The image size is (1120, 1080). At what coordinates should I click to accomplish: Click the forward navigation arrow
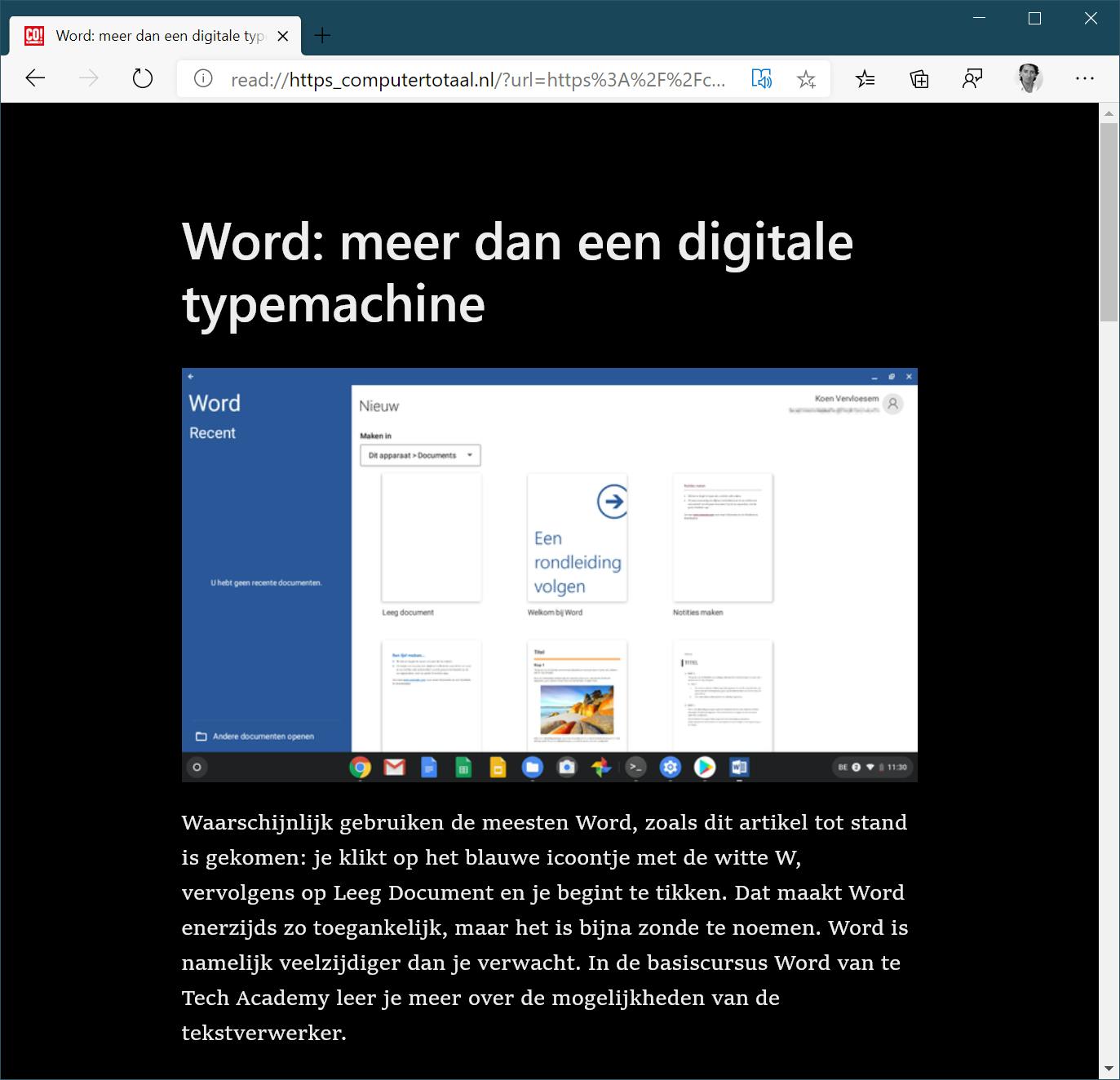tap(89, 78)
